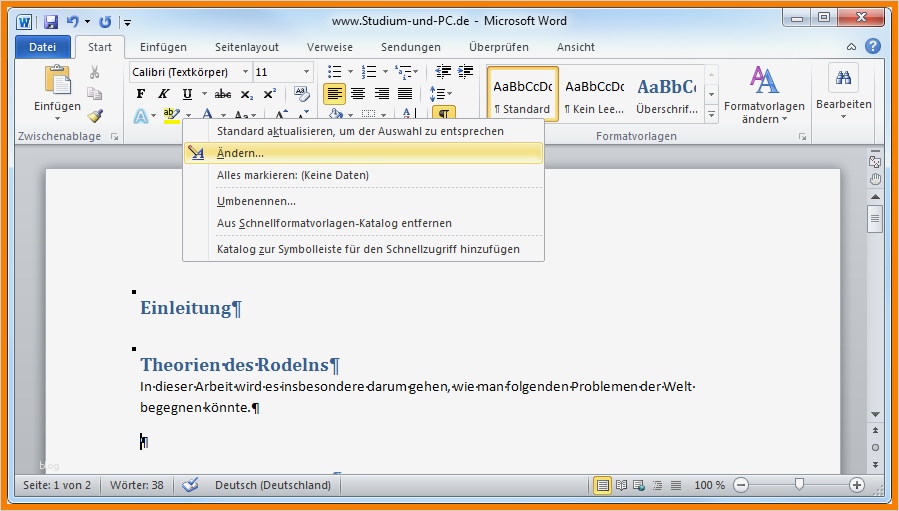Click the Copy icon in Zwischenablage

coord(95,93)
